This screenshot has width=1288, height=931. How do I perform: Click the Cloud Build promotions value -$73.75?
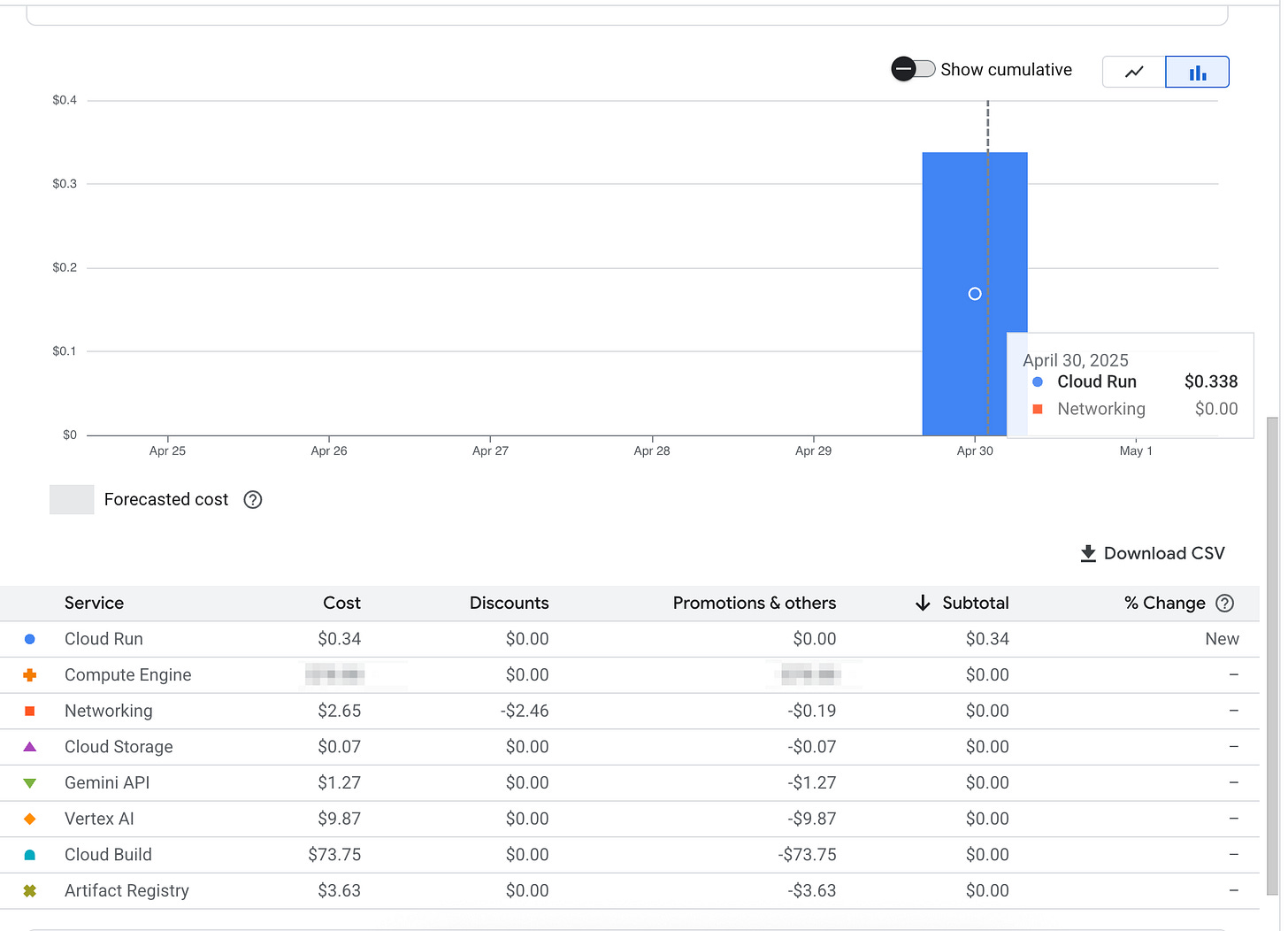point(807,855)
